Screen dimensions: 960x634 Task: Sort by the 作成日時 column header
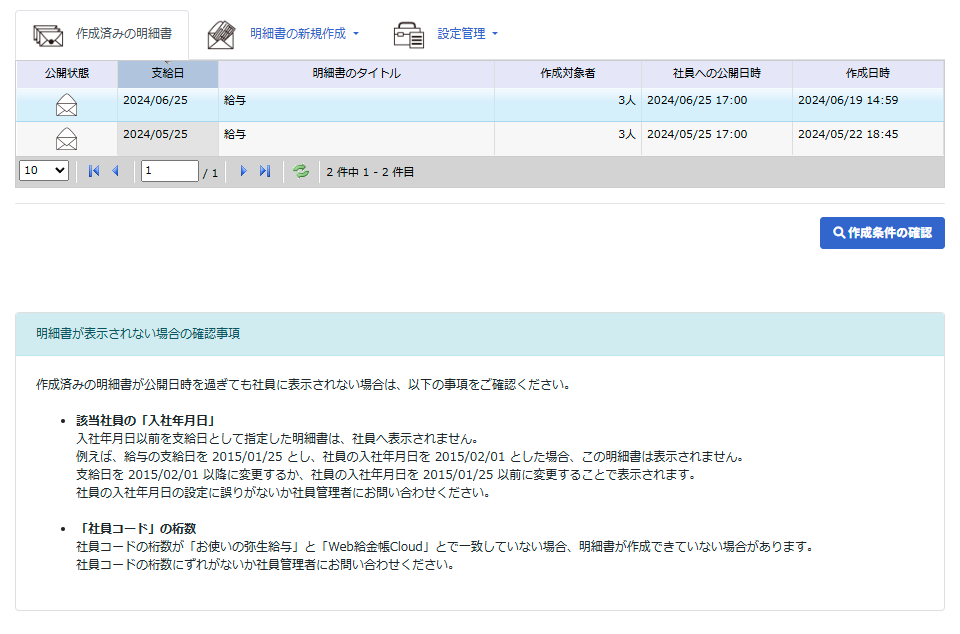[x=867, y=74]
